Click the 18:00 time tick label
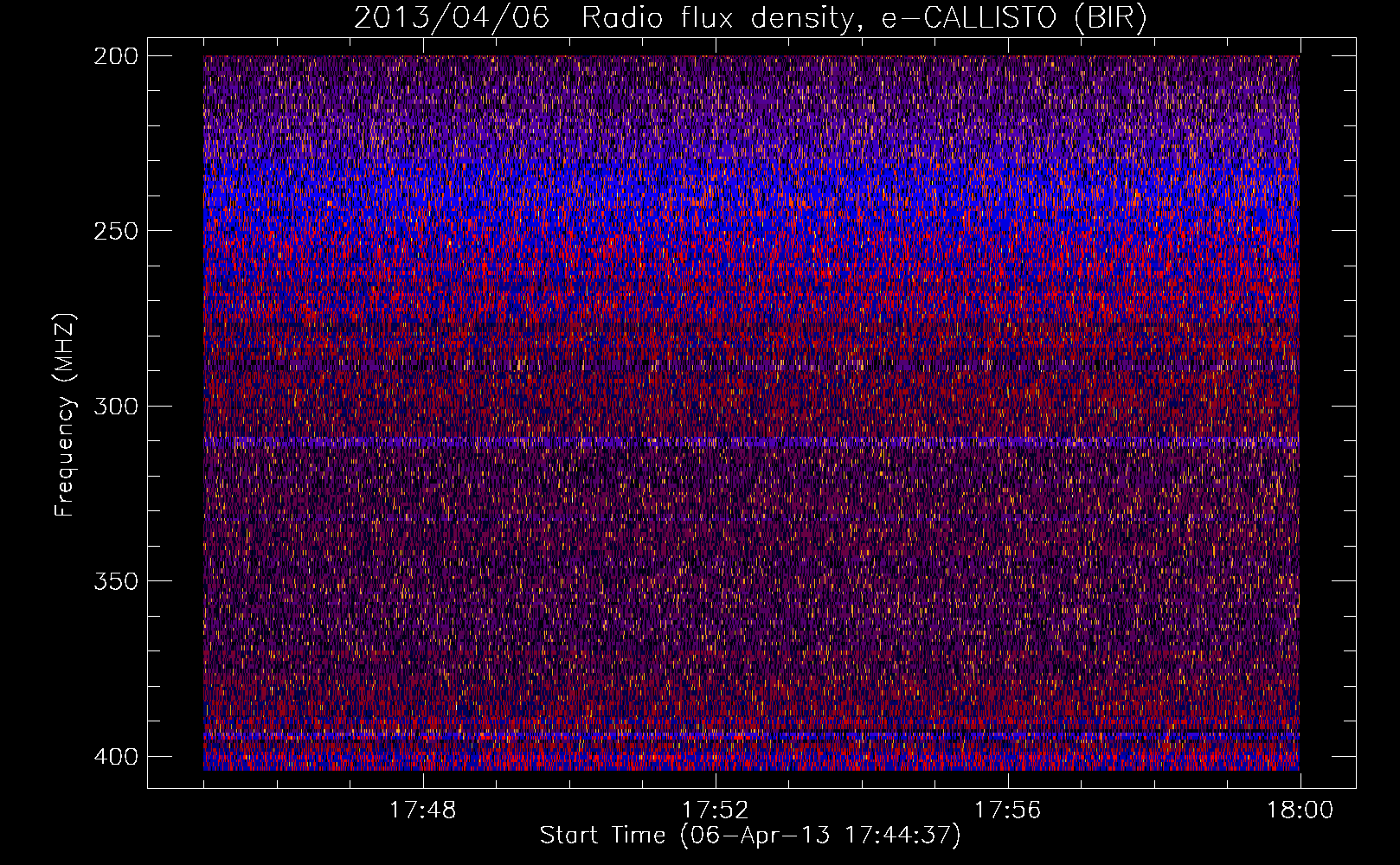This screenshot has width=1400, height=865. coord(1300,810)
